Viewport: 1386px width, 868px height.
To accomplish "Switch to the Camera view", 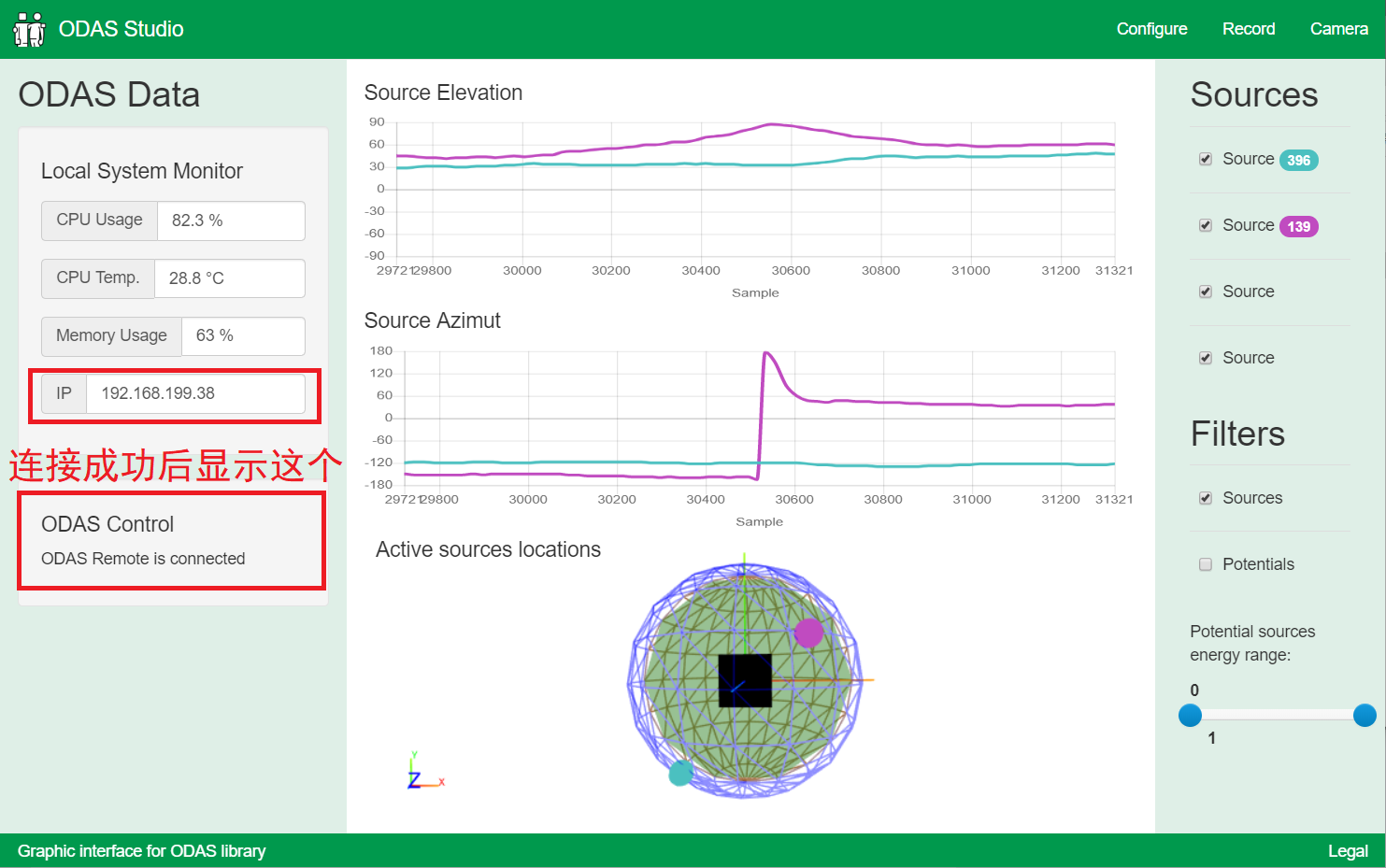I will pyautogui.click(x=1338, y=28).
